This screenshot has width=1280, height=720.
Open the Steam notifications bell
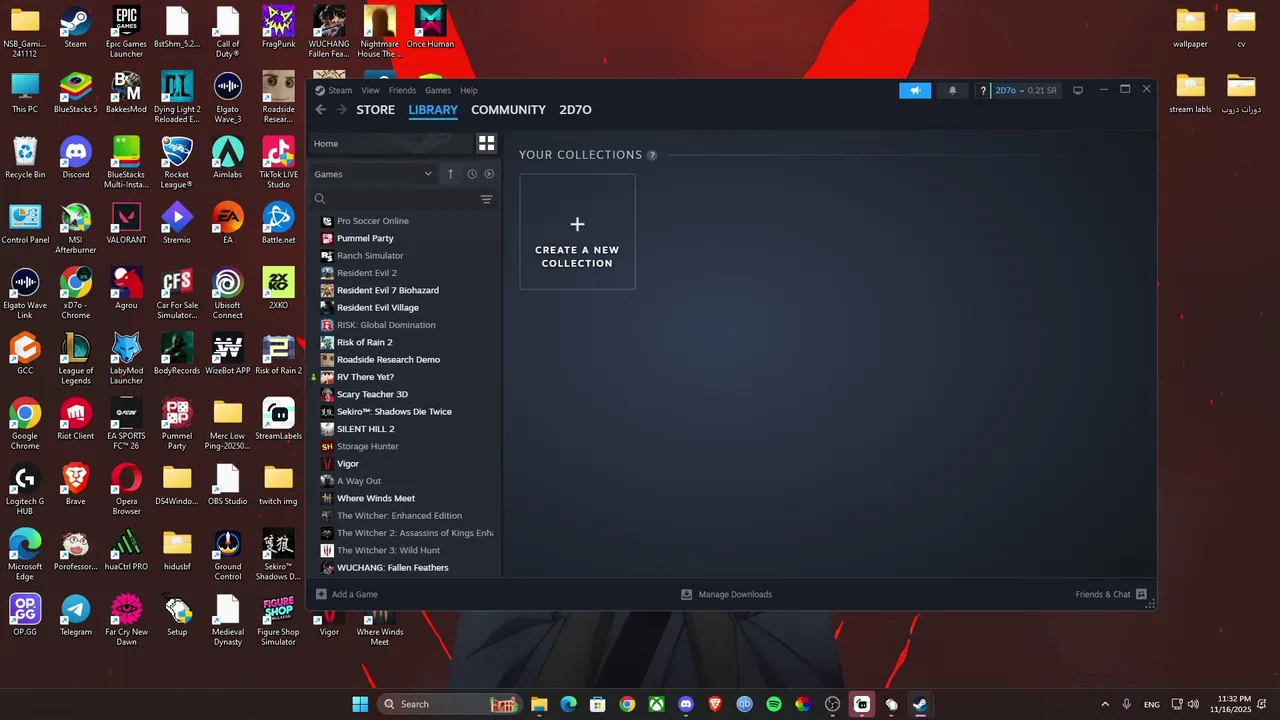click(x=952, y=90)
